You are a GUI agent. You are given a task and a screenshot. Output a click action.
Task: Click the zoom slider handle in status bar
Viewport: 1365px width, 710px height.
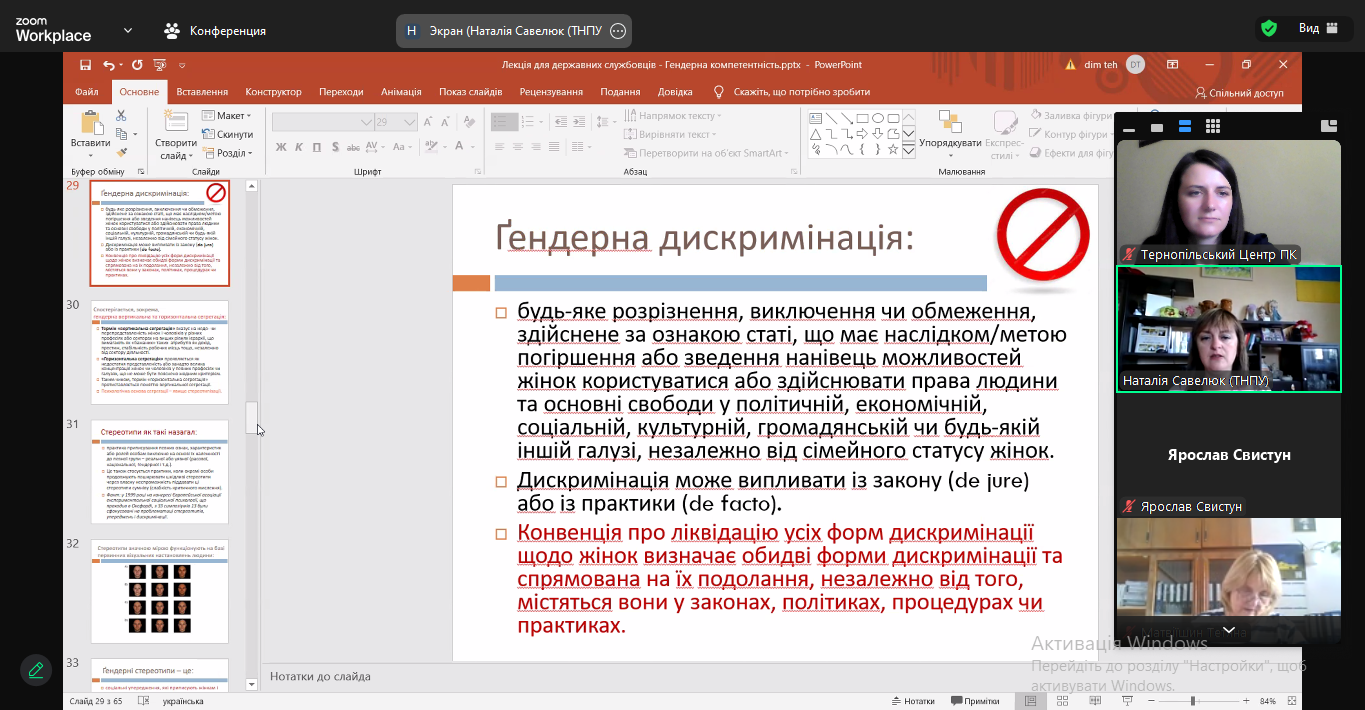pyautogui.click(x=1193, y=701)
